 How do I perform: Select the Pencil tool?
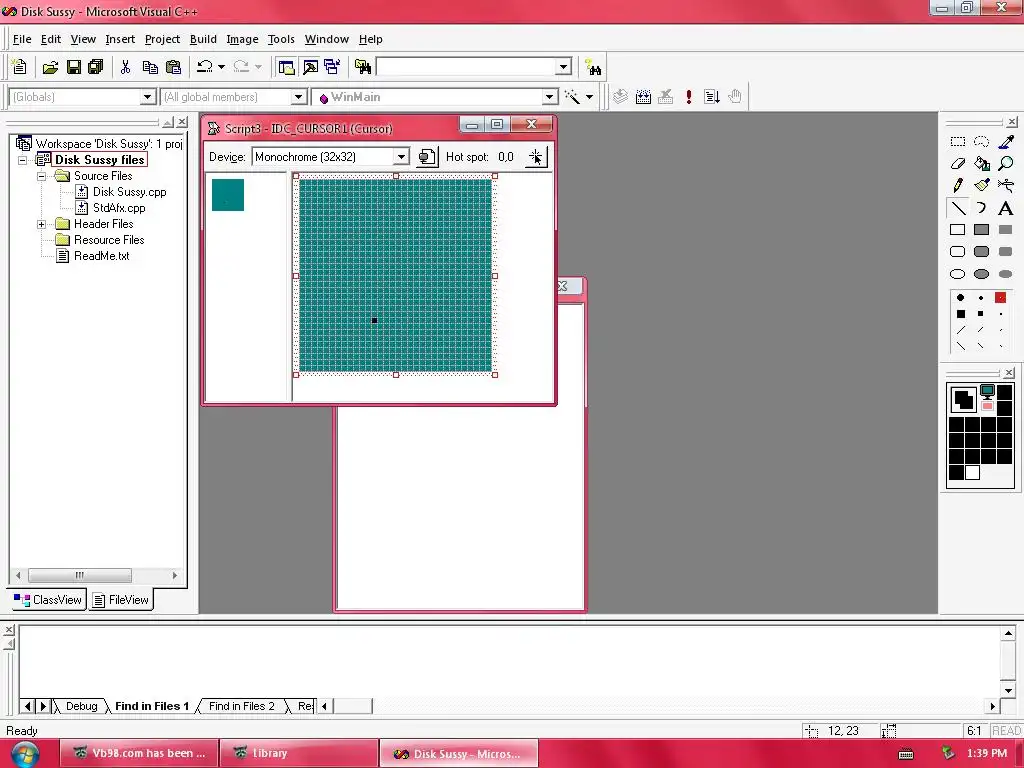957,185
